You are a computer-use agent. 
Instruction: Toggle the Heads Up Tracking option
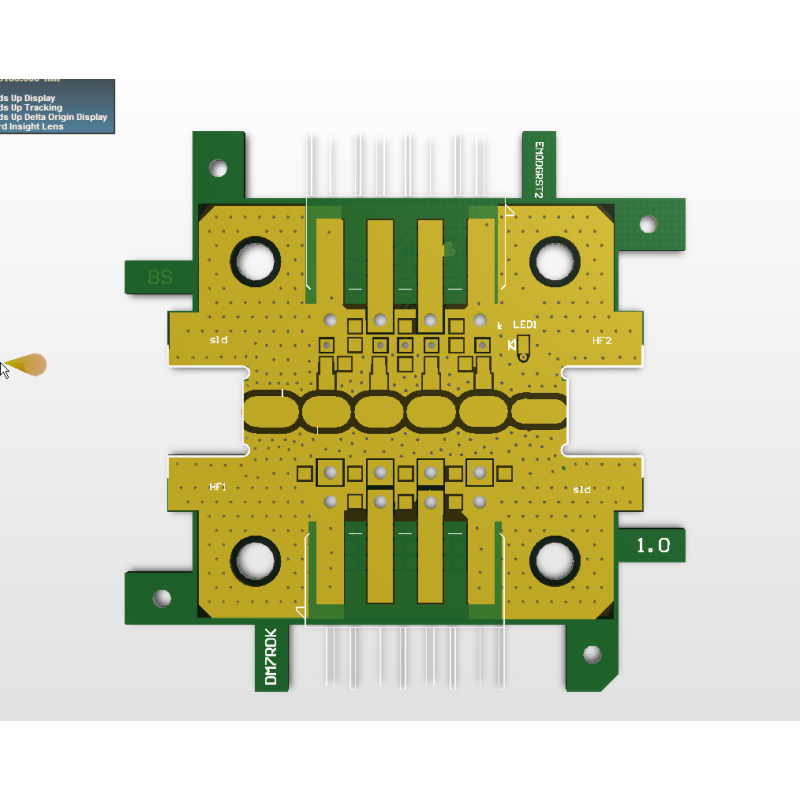point(31,107)
